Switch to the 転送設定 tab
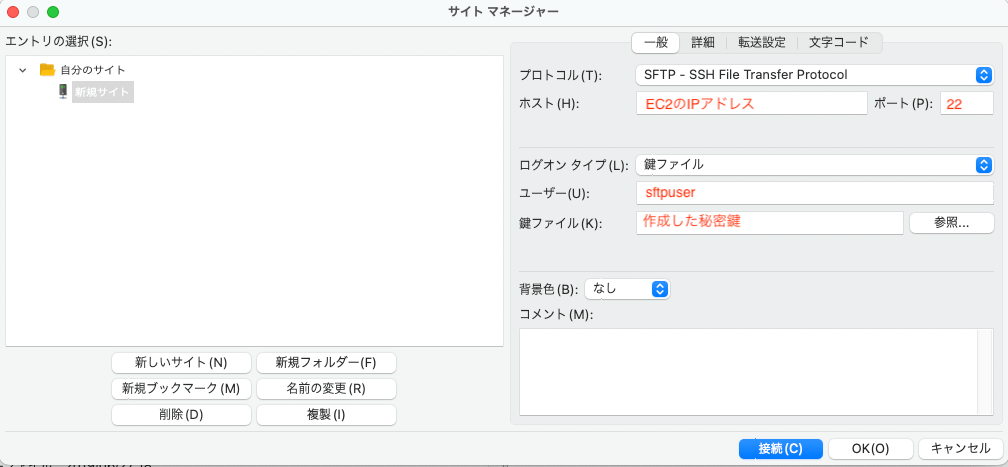The image size is (1008, 467). 762,42
